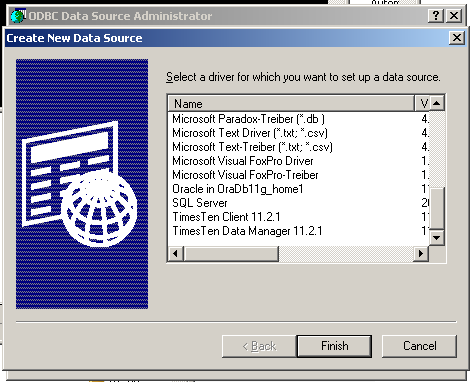The image size is (475, 382).
Task: Click the Name column header
Action: pyautogui.click(x=291, y=104)
